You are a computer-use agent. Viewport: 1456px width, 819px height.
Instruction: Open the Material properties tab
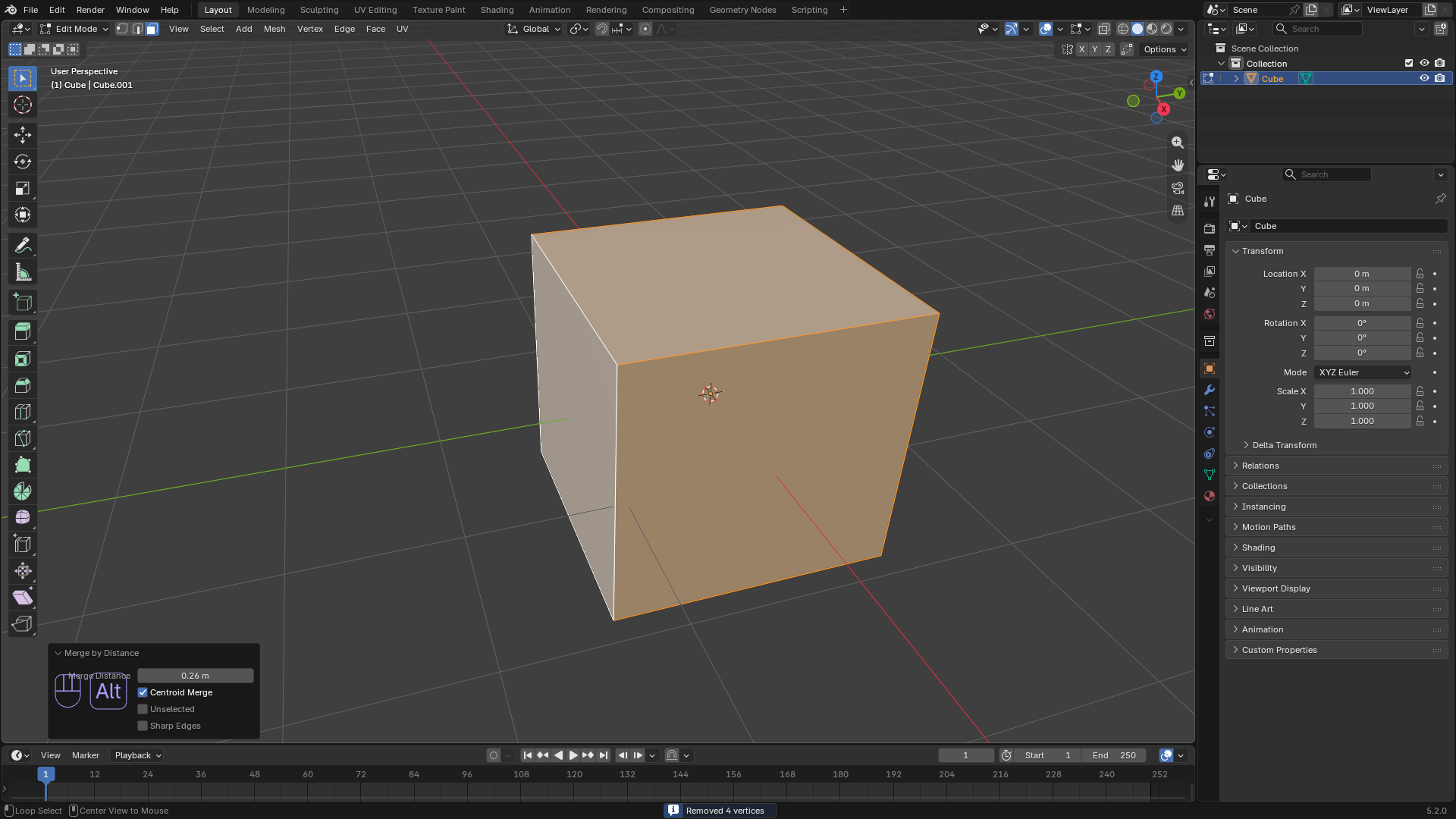[1210, 496]
